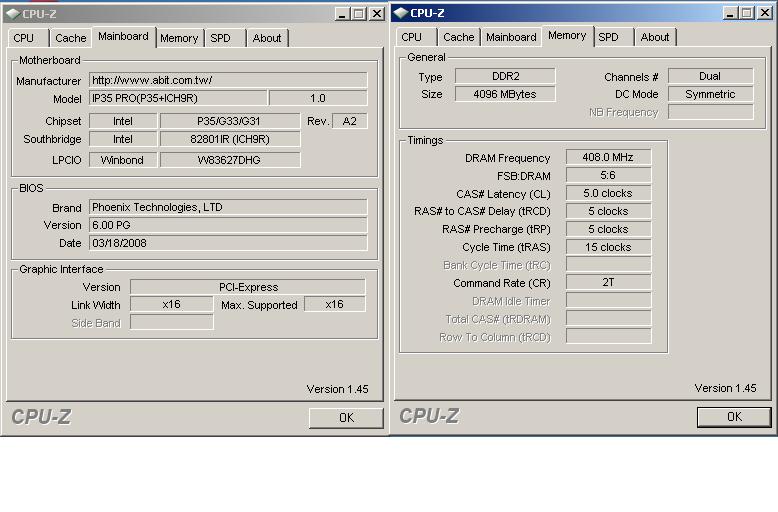Viewport: 778px width, 512px height.
Task: Maximize the right CPU-Z window
Action: pos(747,13)
